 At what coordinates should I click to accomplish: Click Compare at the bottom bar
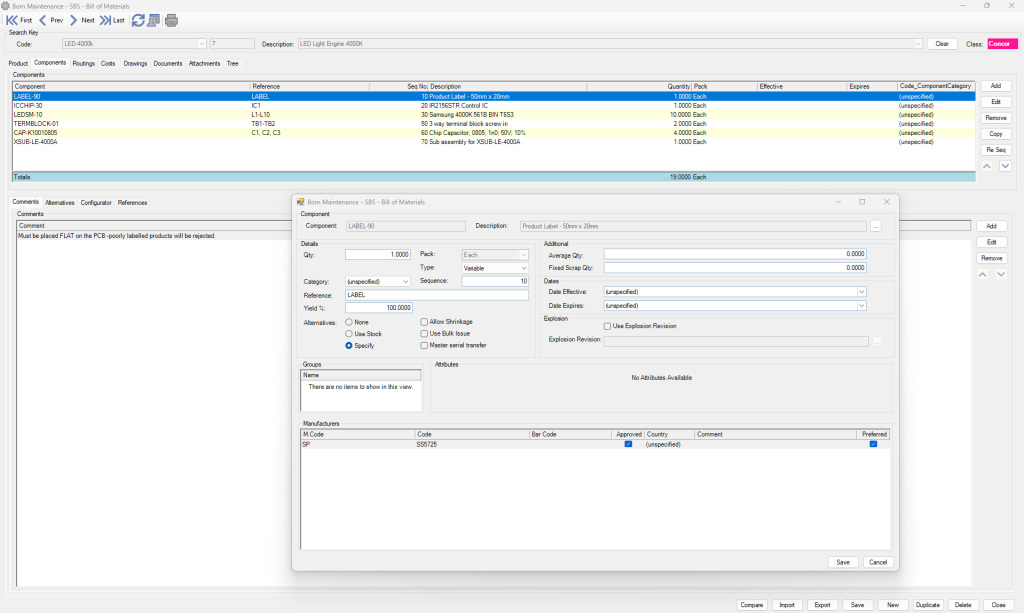point(752,605)
